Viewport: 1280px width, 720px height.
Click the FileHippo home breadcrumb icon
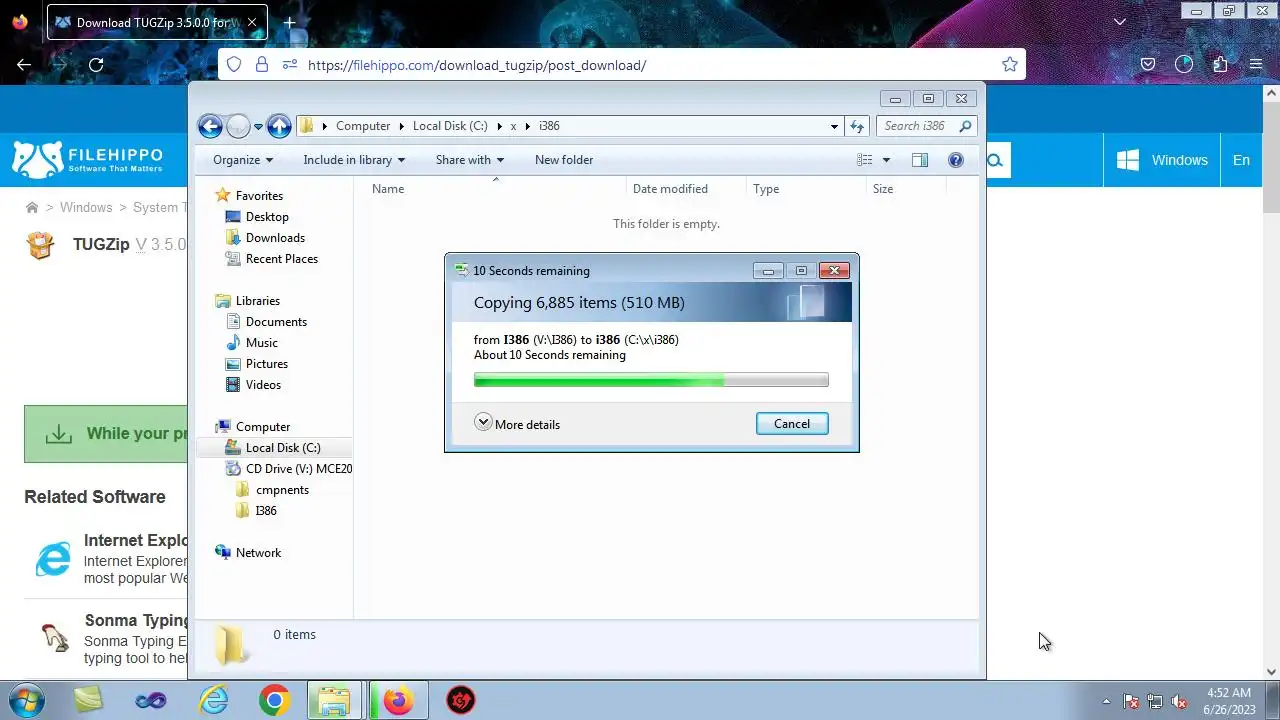[x=32, y=208]
